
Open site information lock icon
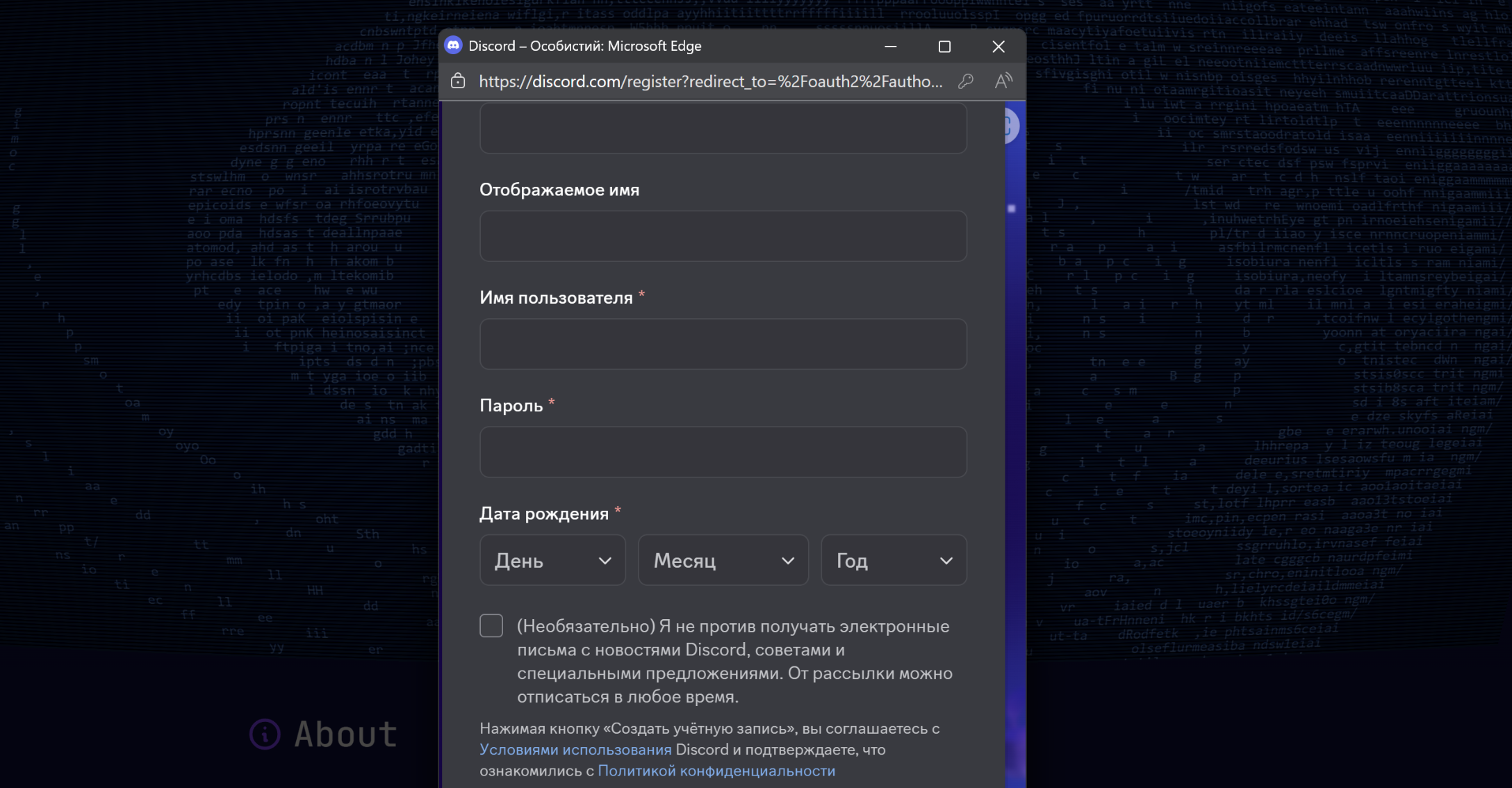[x=458, y=81]
